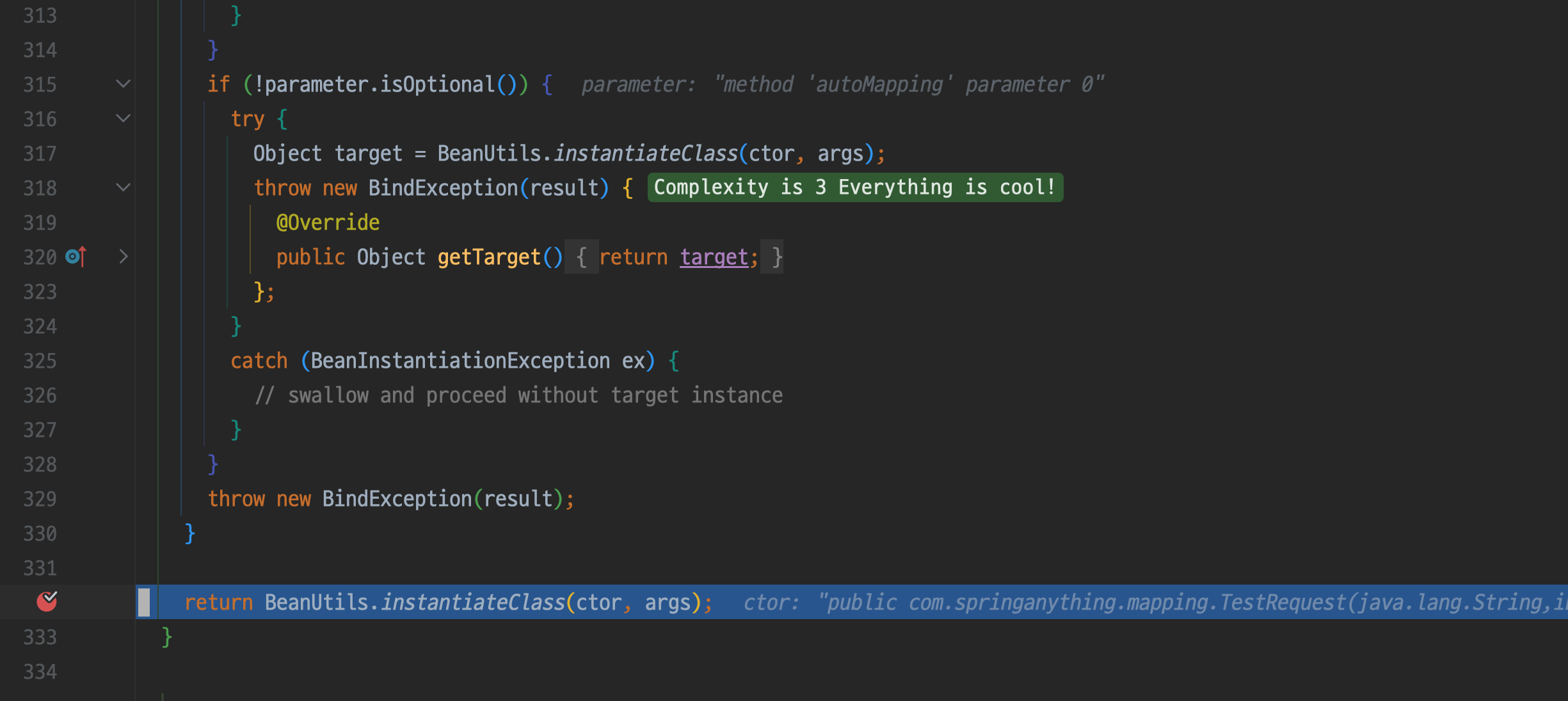The image size is (1568, 701).
Task: Click line number 329 in the gutter
Action: [40, 499]
